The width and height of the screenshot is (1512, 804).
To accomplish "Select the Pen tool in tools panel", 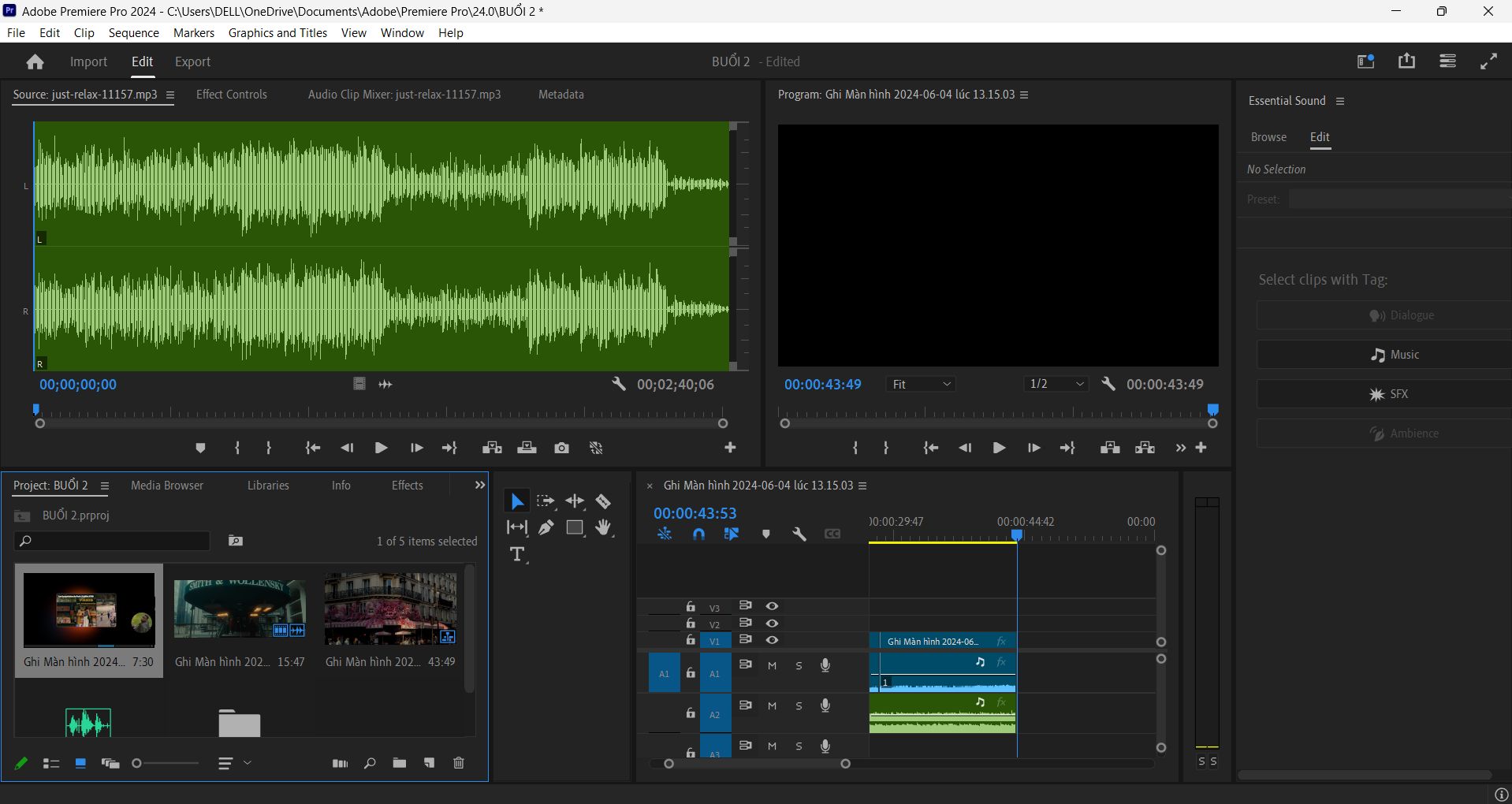I will click(x=546, y=528).
